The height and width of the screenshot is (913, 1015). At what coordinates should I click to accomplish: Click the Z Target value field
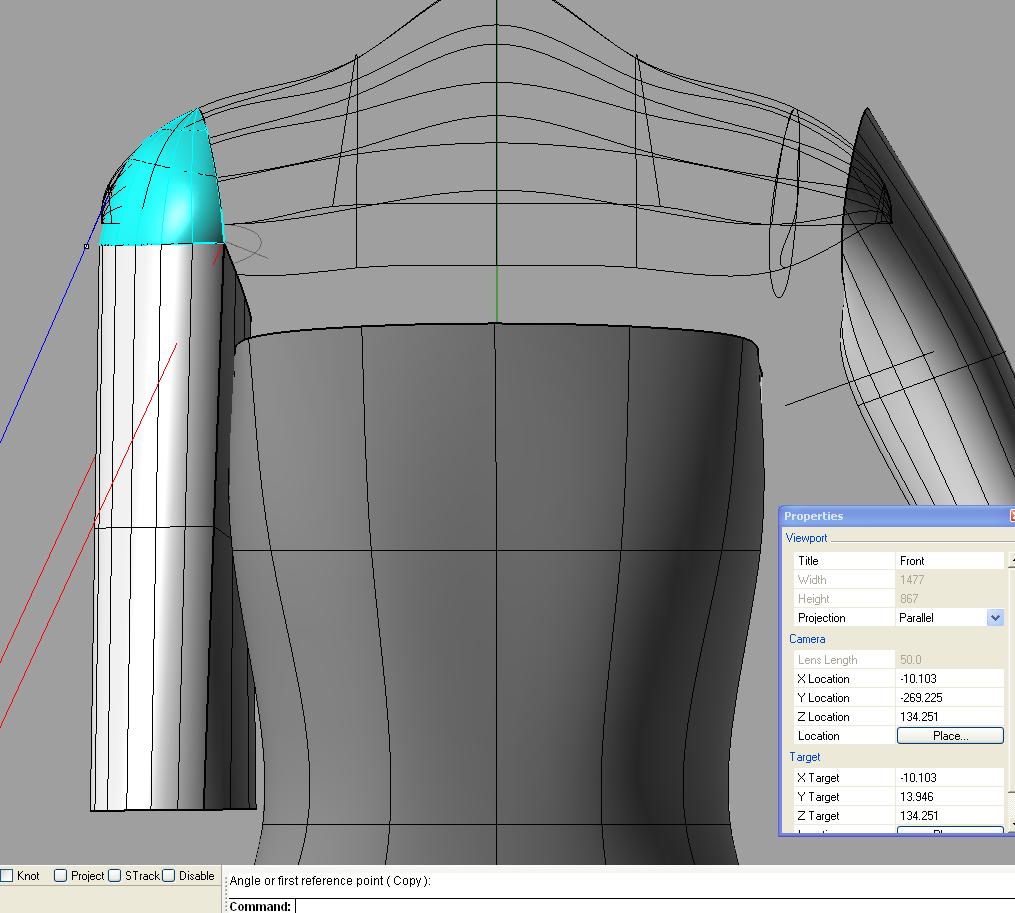(948, 816)
